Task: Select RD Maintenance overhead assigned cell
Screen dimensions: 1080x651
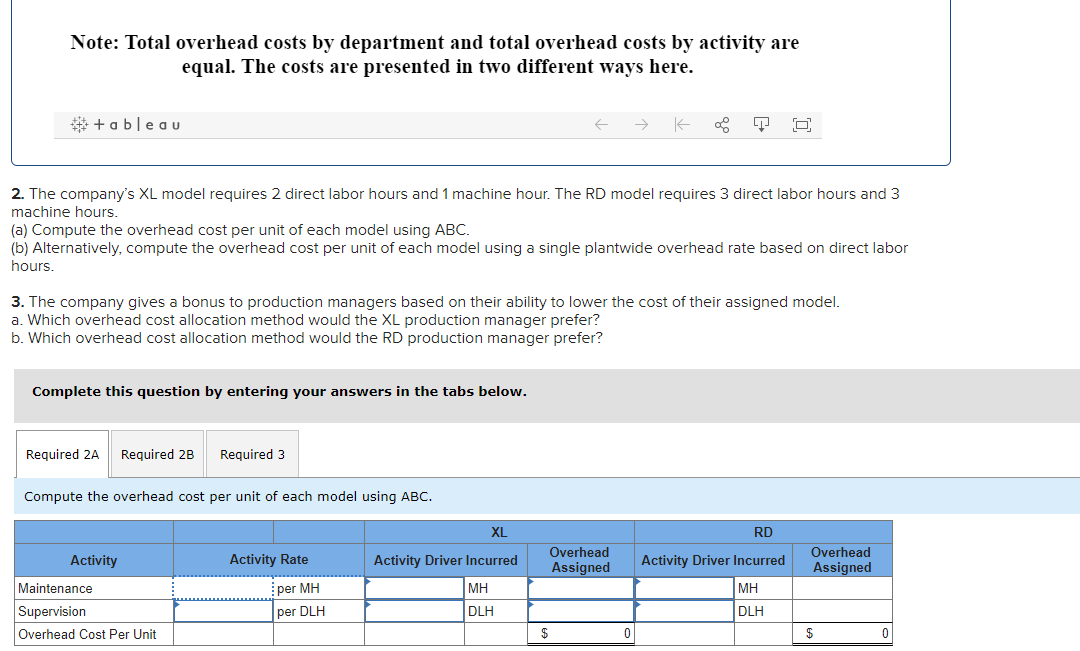Action: [x=842, y=588]
